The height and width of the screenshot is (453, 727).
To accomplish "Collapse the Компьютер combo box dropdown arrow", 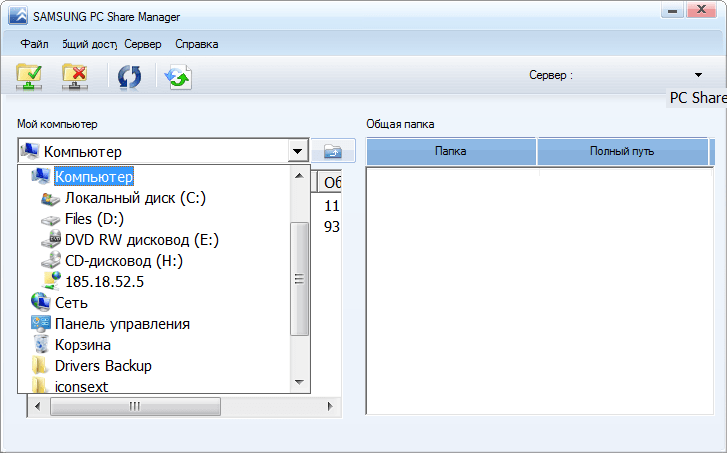I will pyautogui.click(x=298, y=151).
